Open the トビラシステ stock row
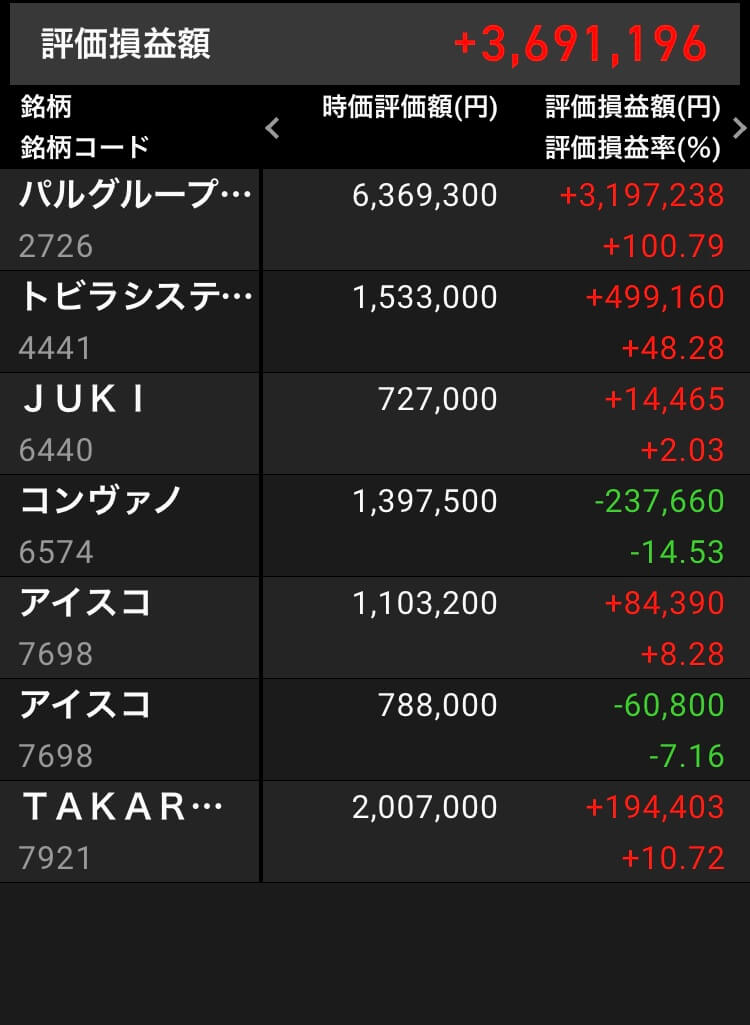The width and height of the screenshot is (750, 1025). pos(375,322)
